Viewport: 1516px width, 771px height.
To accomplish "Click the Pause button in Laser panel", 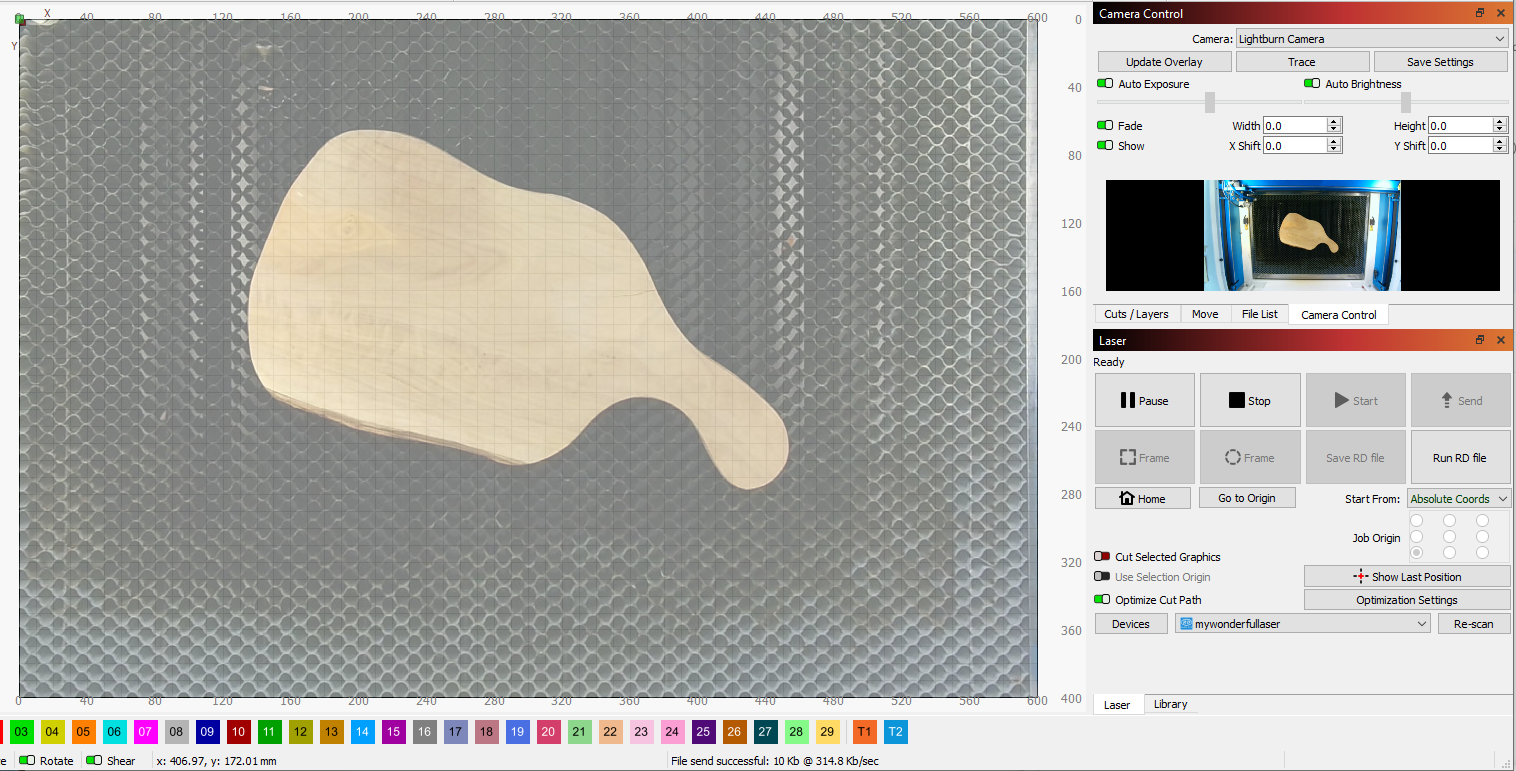I will tap(1144, 401).
